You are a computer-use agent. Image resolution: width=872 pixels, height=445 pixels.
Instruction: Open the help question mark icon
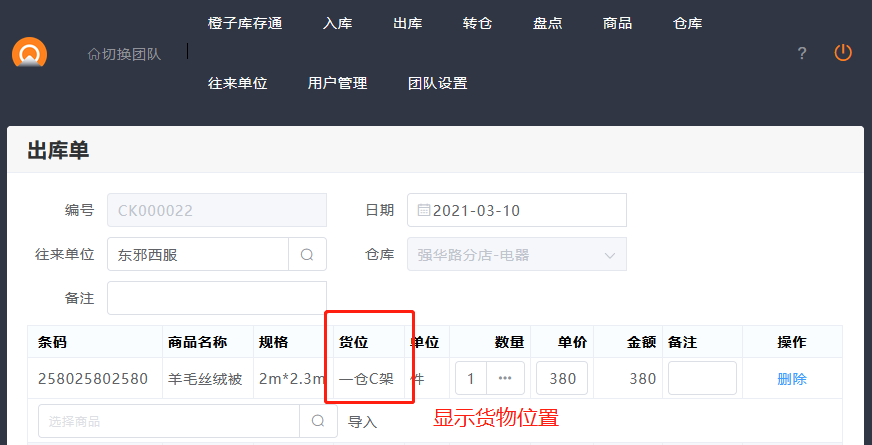click(x=801, y=54)
